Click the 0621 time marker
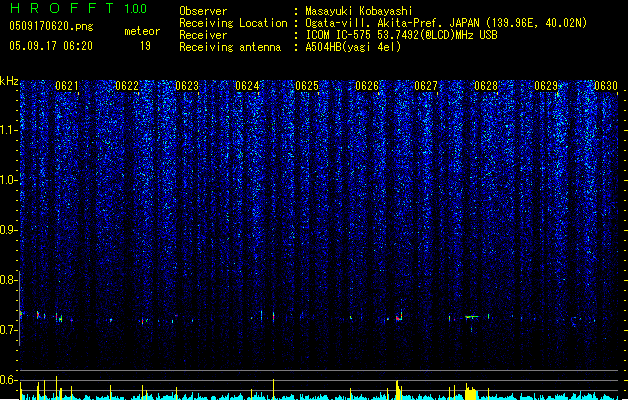 67,86
